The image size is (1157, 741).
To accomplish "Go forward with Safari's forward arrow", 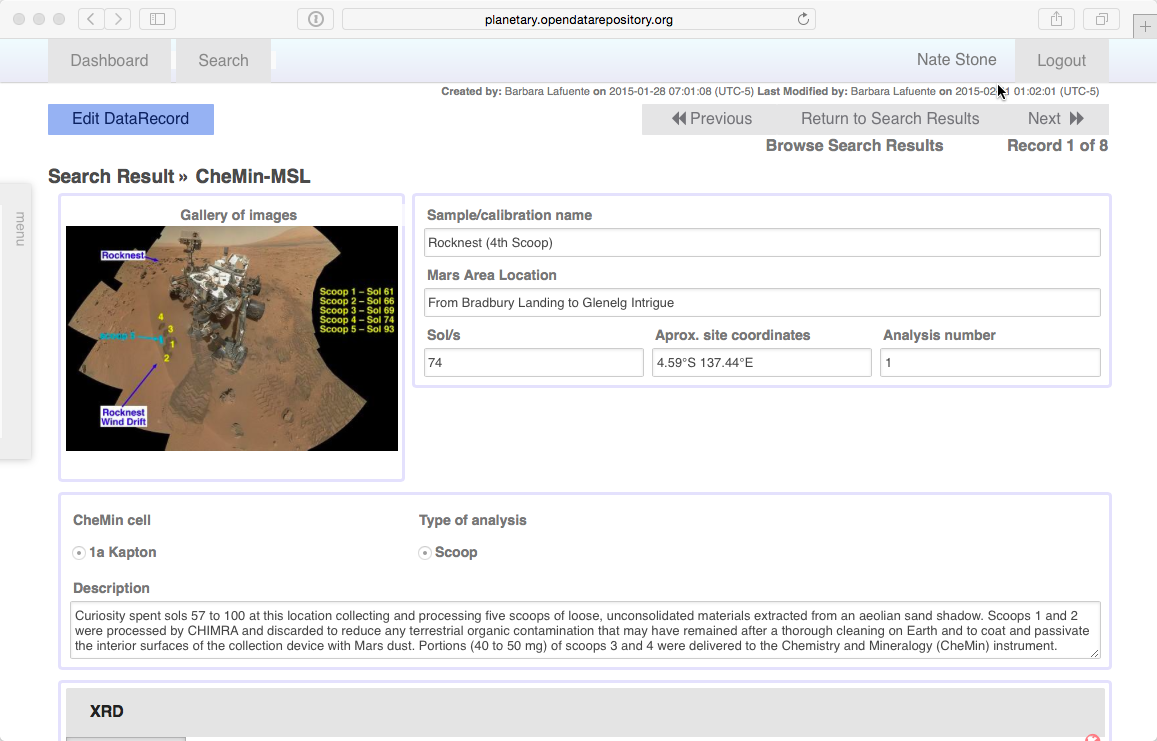I will point(118,19).
